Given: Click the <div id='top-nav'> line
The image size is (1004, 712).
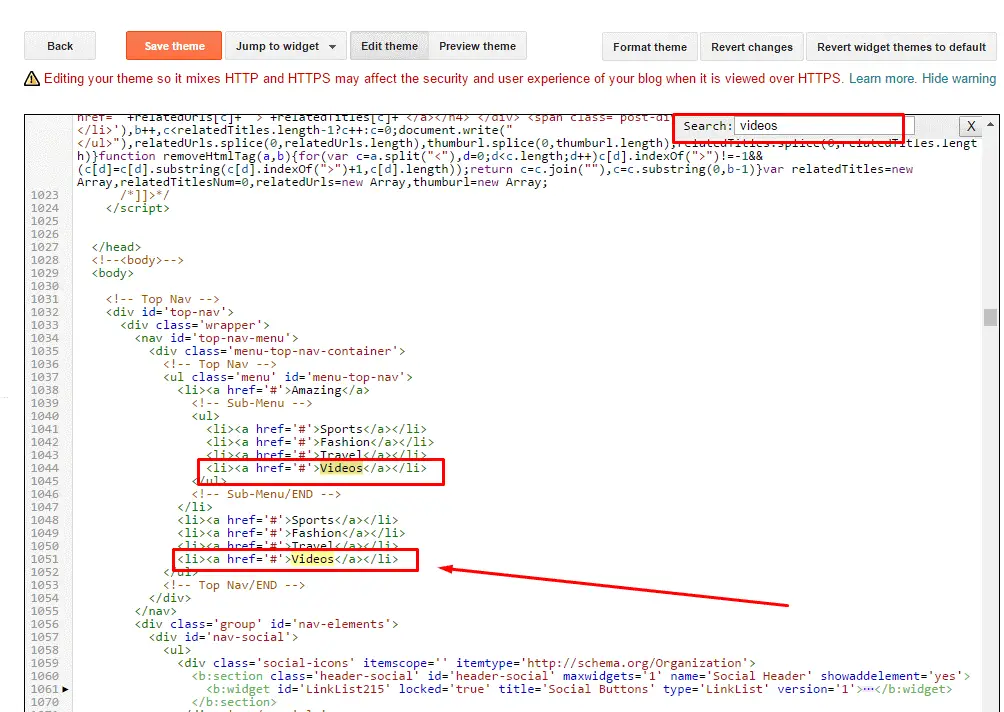Looking at the screenshot, I should point(170,312).
